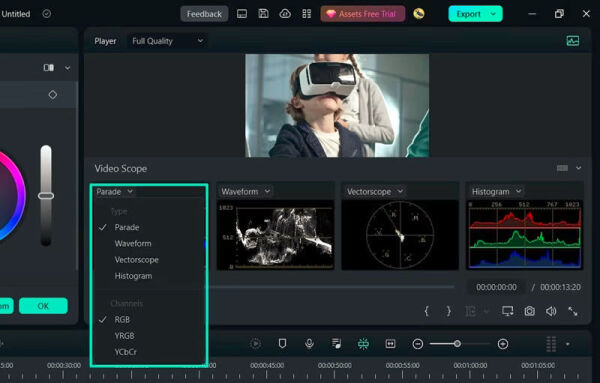Save the project with the floppy disk icon
This screenshot has width=600, height=383.
263,14
